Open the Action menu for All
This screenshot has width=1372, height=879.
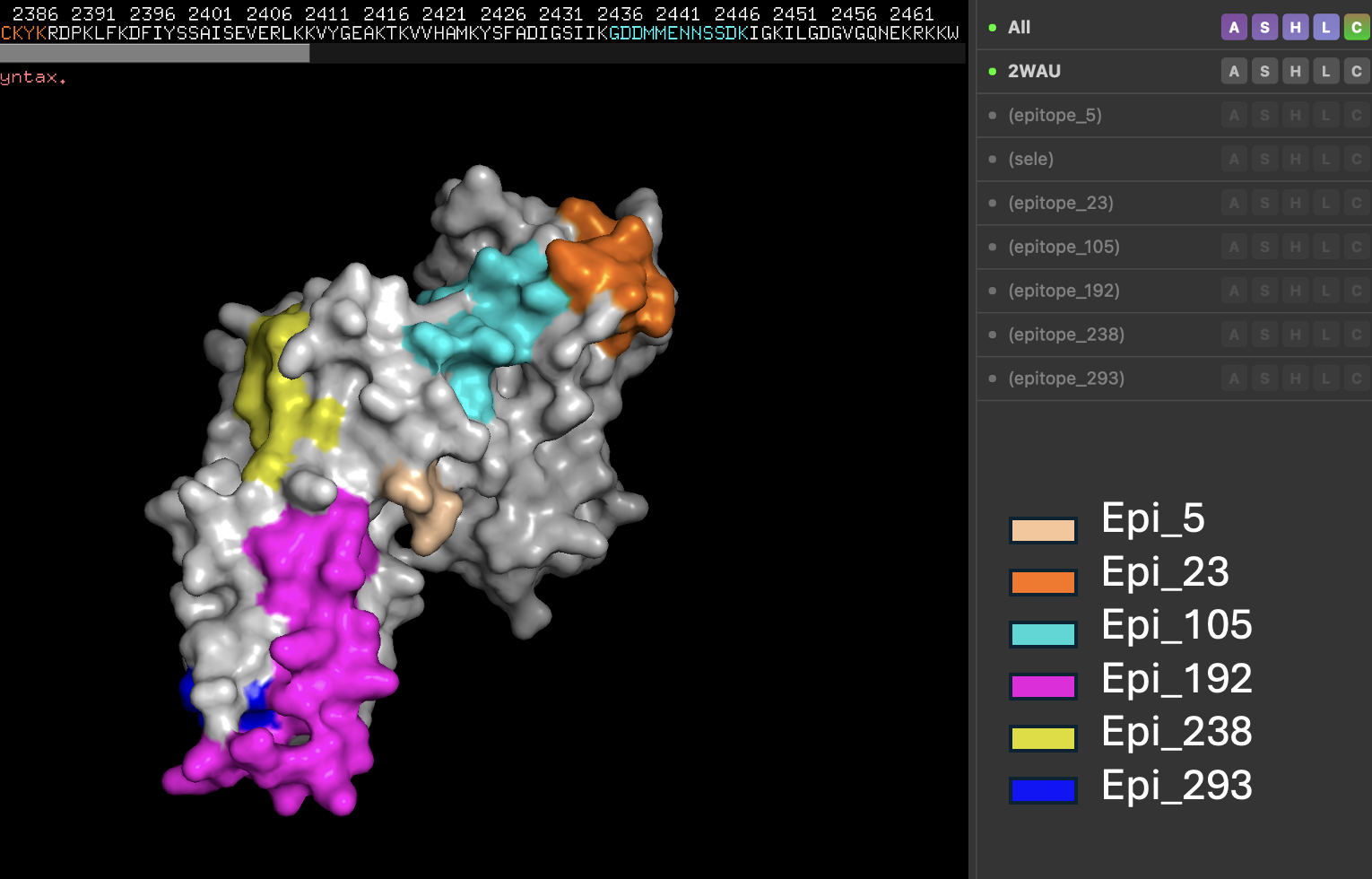1234,28
